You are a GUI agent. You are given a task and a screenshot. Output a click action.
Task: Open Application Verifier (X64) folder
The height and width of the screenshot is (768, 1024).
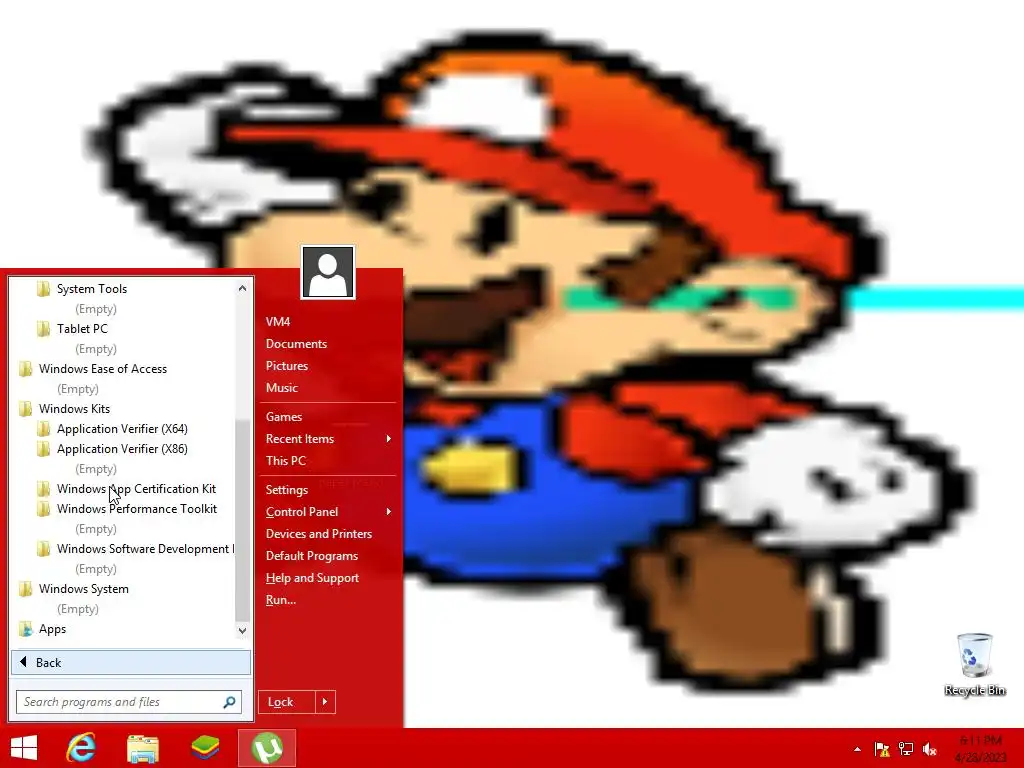[x=122, y=428]
